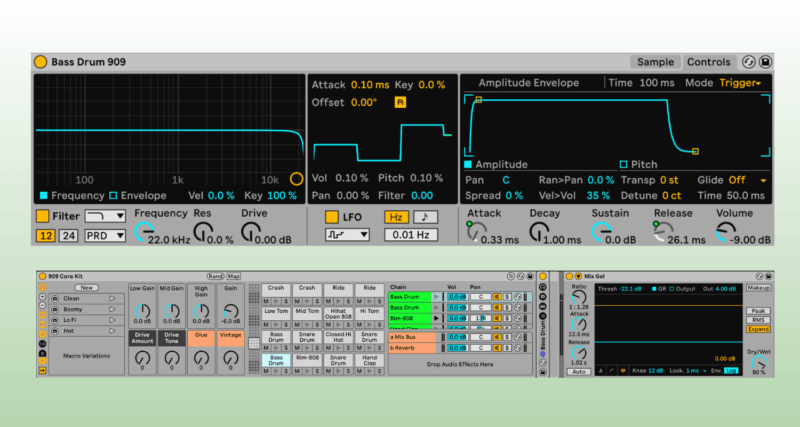Set the LFO rate to note sync
Screen dimensions: 800x427
425,217
